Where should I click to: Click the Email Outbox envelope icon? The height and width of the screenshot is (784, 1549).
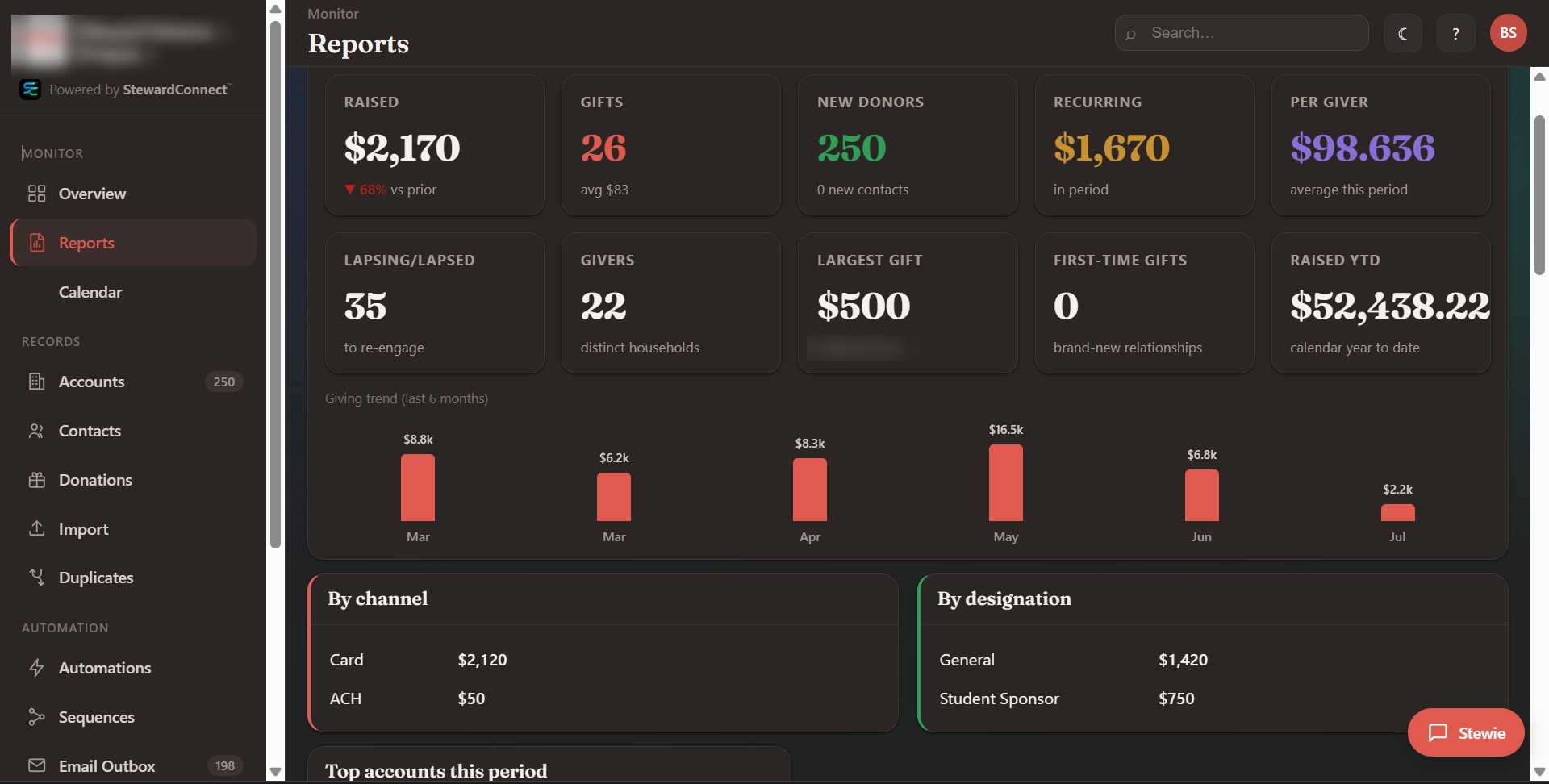(x=36, y=765)
